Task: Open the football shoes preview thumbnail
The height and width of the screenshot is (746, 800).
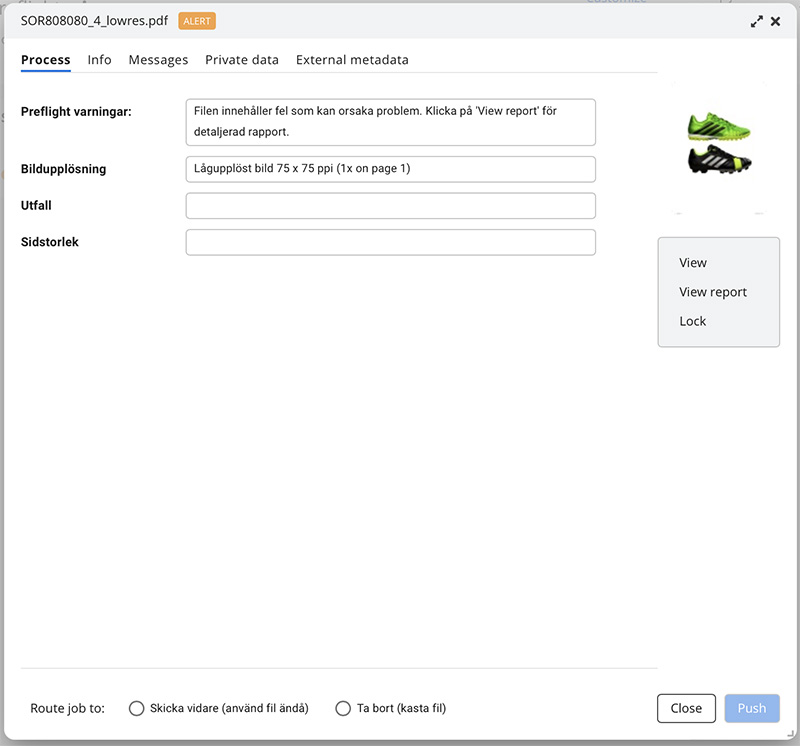Action: [x=719, y=146]
